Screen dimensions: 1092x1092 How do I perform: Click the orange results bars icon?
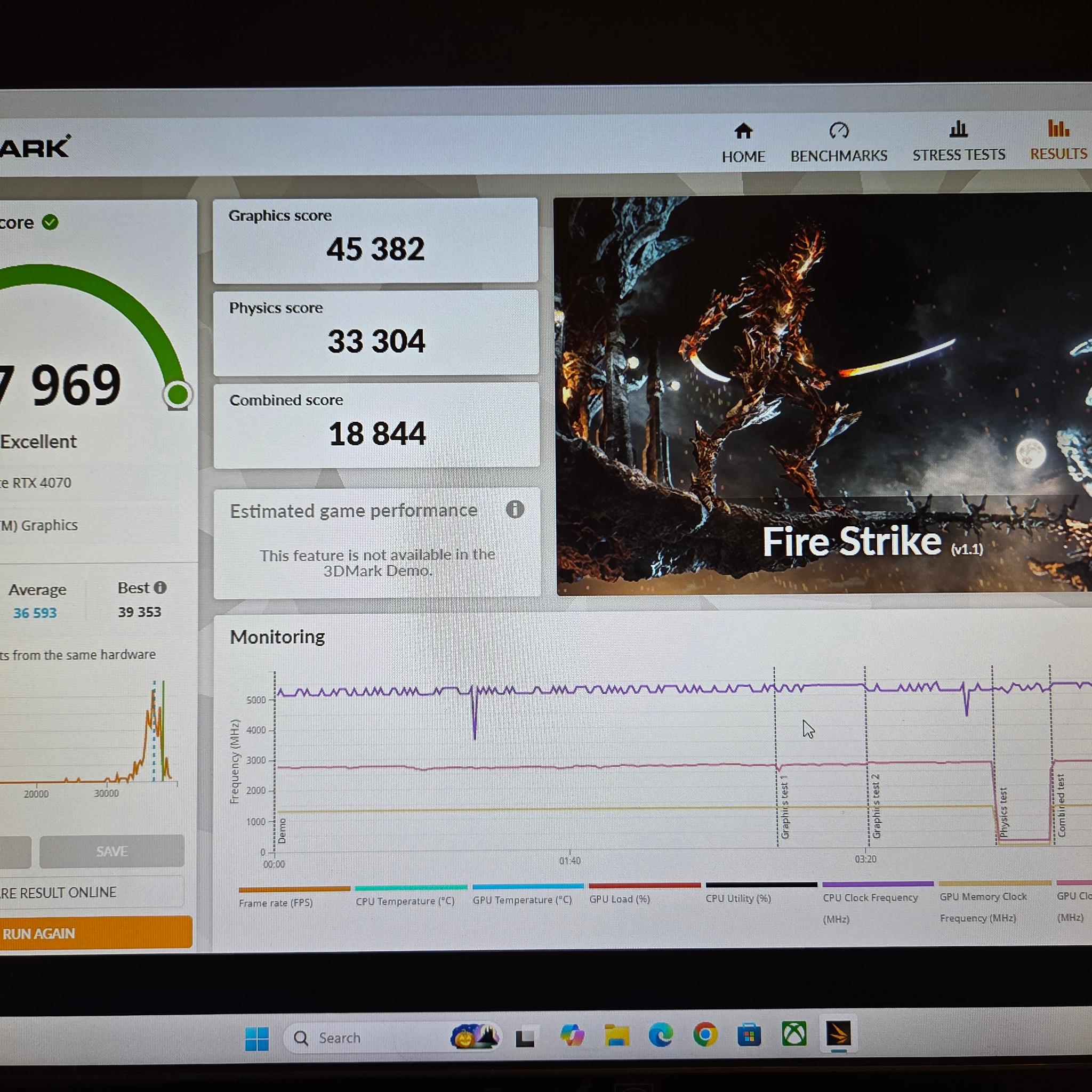point(1058,129)
